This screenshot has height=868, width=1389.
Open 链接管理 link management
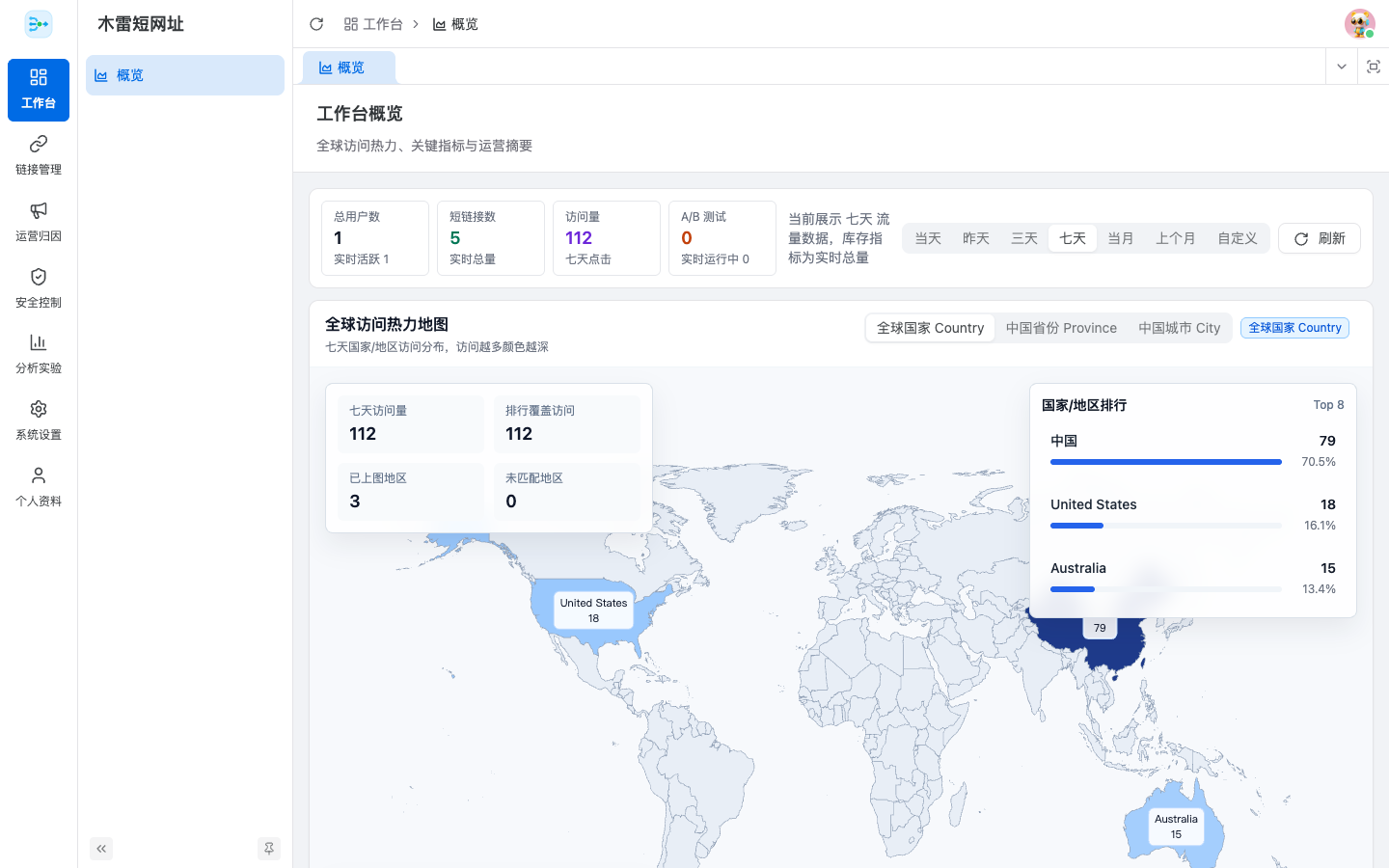pos(39,155)
